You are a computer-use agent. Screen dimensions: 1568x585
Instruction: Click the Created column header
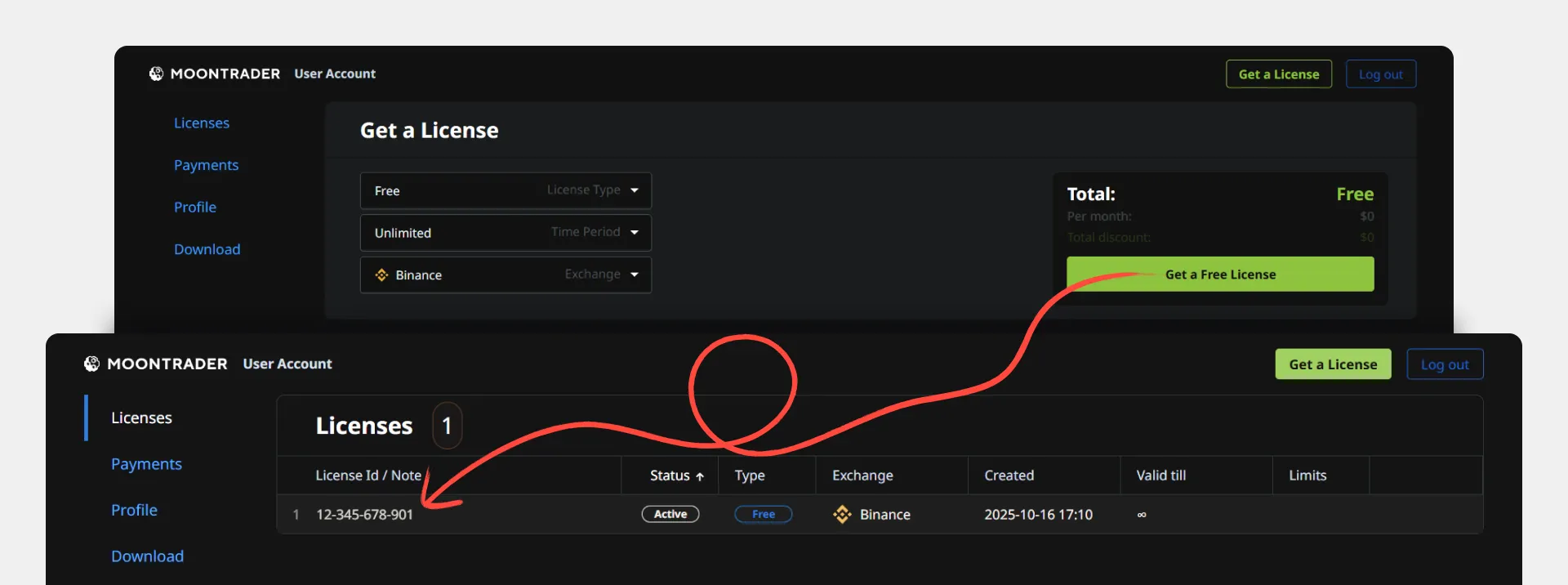tap(1009, 476)
